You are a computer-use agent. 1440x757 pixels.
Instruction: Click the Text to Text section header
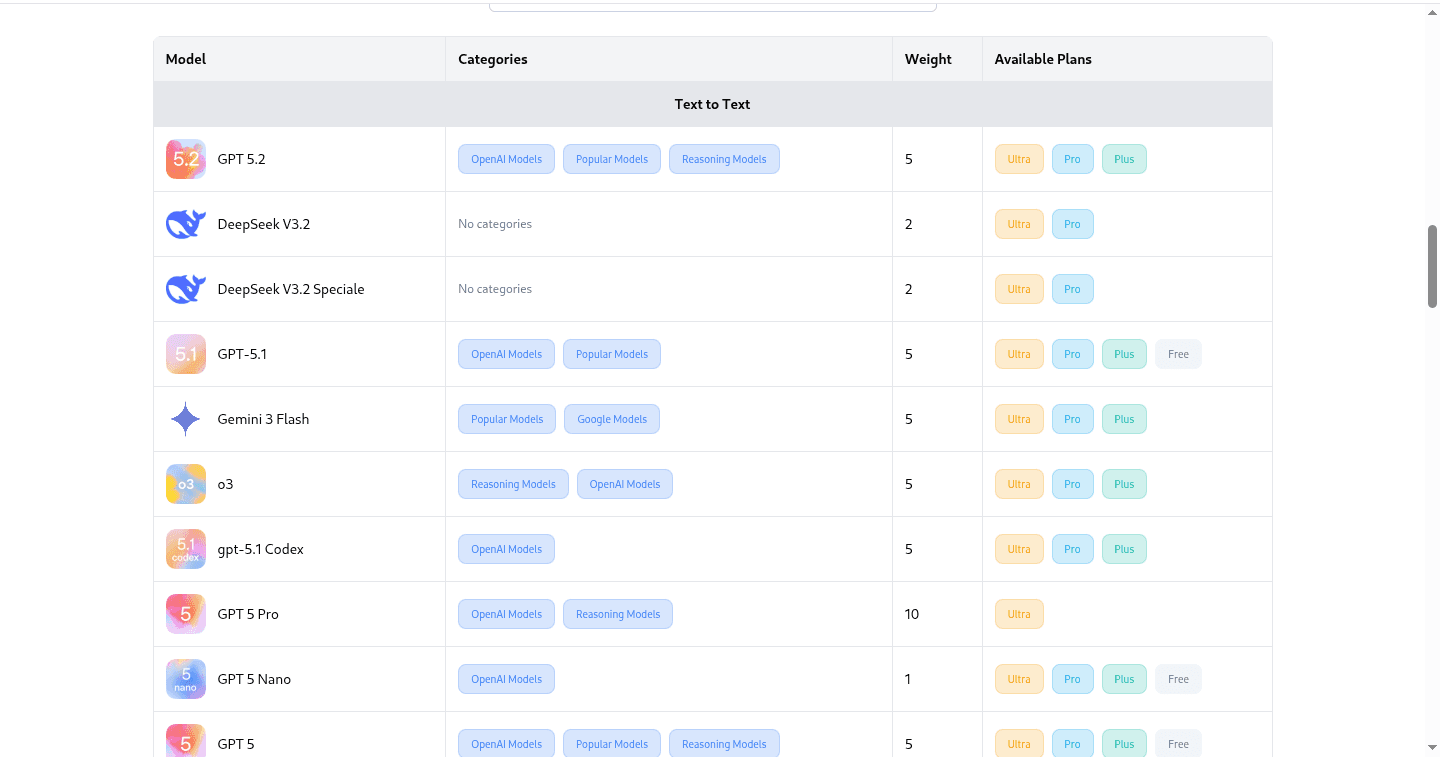pyautogui.click(x=712, y=104)
